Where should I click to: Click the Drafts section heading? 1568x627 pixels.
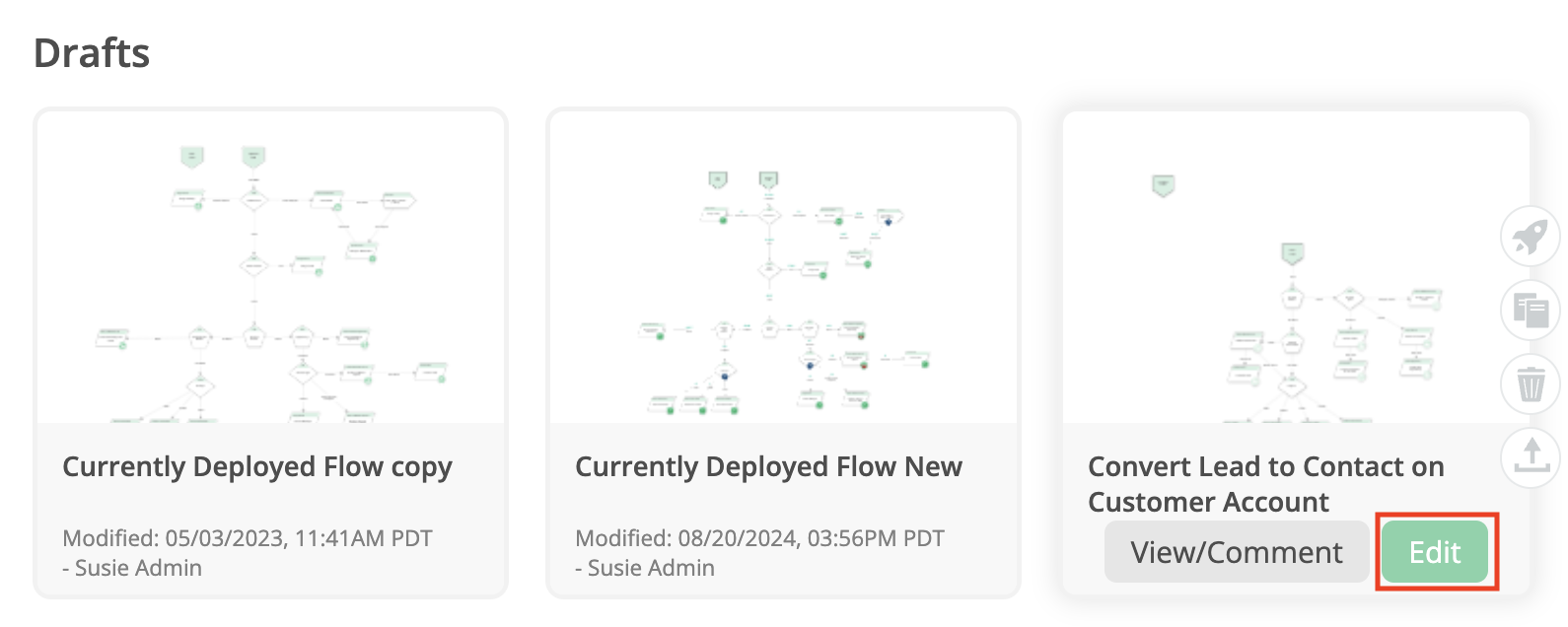92,53
